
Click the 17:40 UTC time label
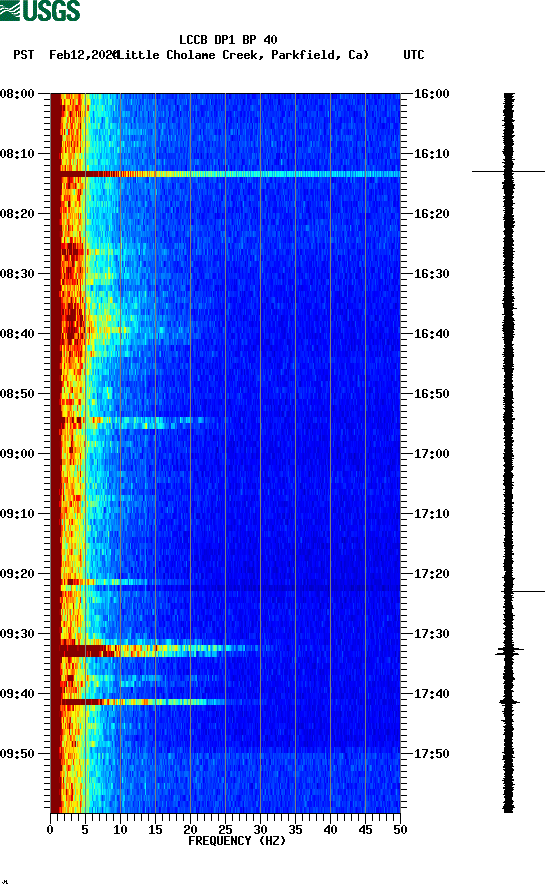[431, 694]
